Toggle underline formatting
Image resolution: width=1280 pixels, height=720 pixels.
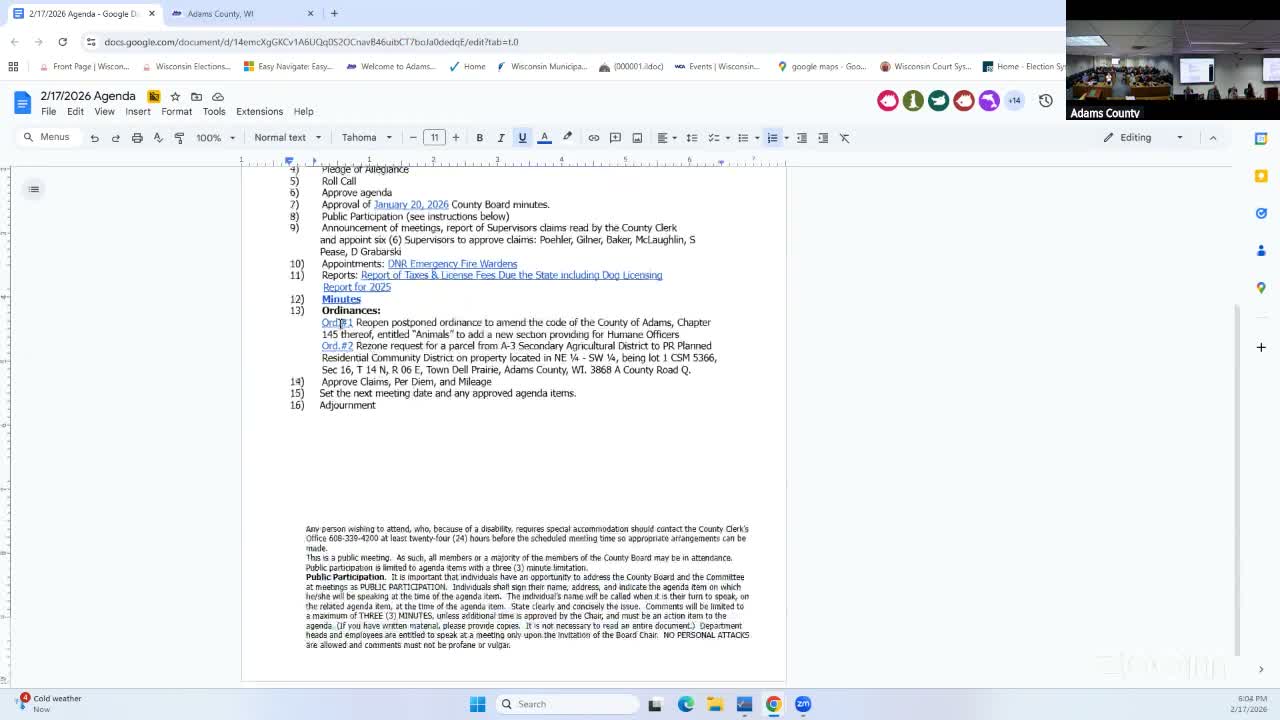[x=522, y=138]
